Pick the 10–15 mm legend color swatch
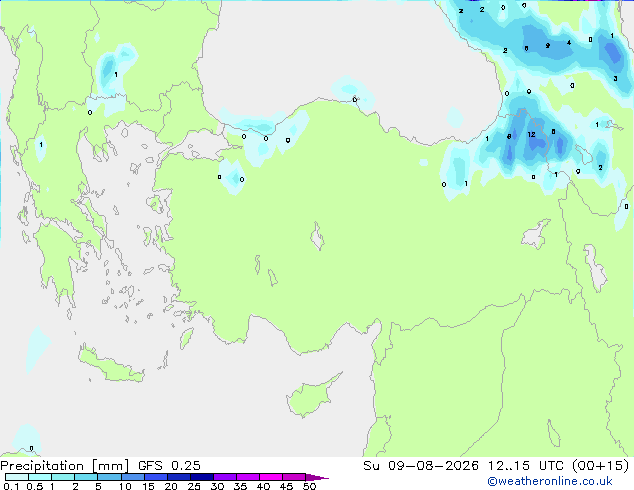Screen dimensions: 634x490 (132, 477)
